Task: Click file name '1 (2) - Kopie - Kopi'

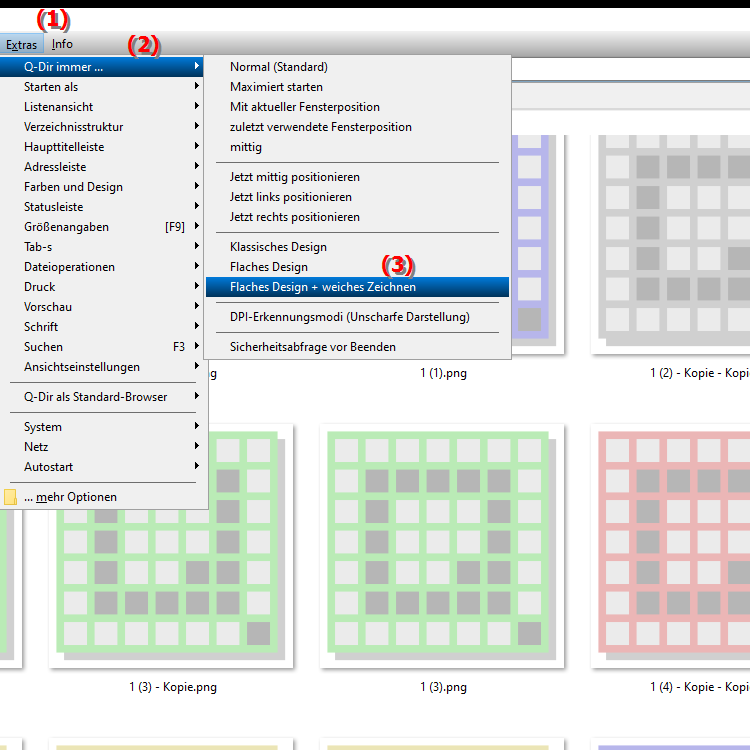Action: (700, 374)
